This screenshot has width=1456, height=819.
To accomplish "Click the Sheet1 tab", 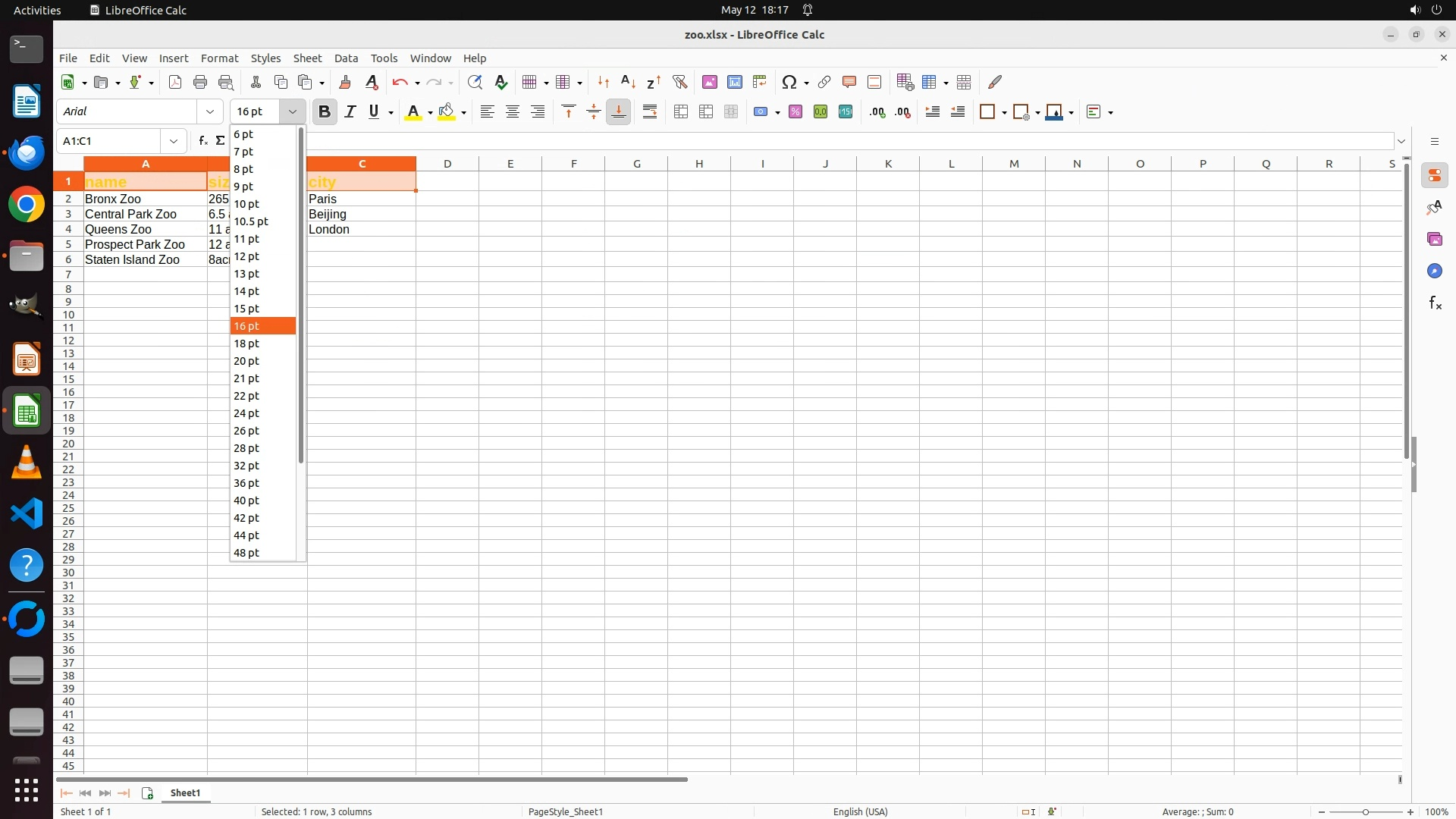I will (x=185, y=793).
